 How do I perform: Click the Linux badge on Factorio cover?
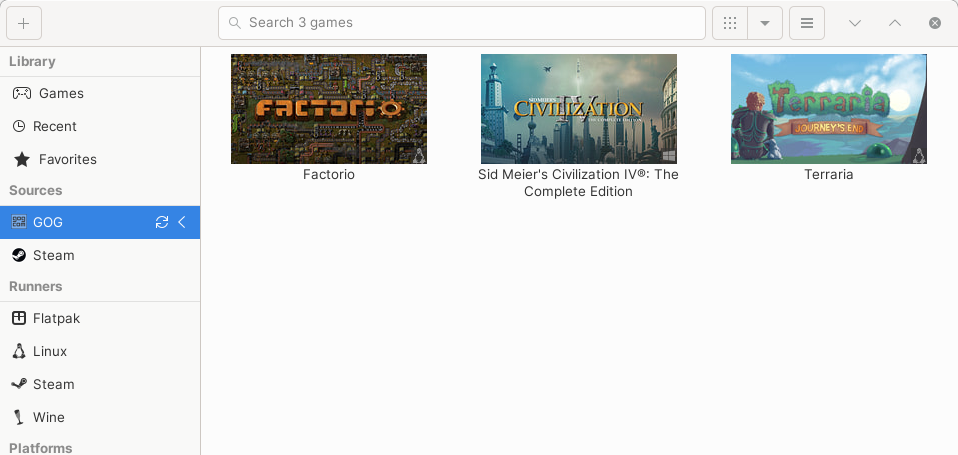[x=419, y=155]
